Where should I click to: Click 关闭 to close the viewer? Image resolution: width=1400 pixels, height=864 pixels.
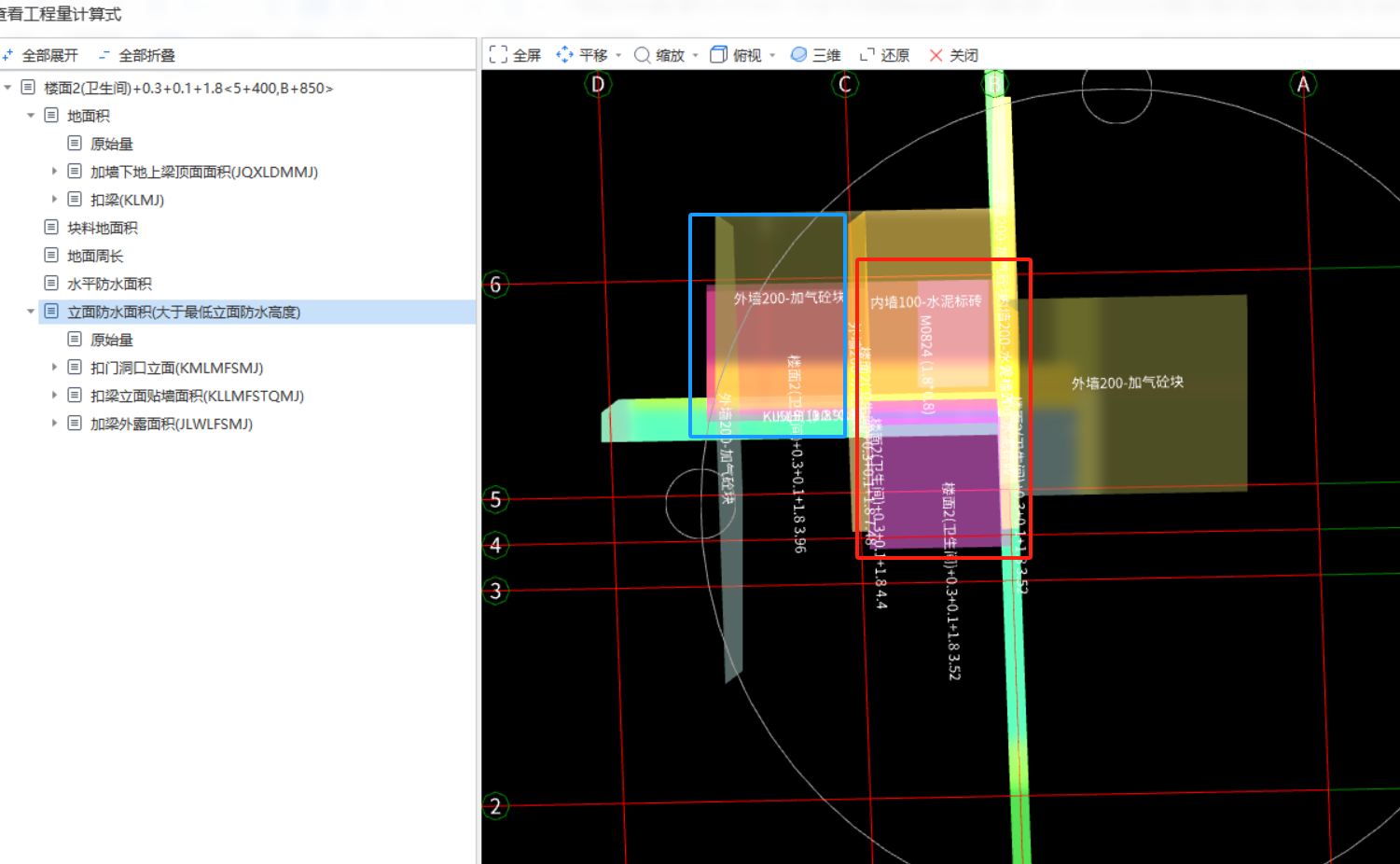953,55
